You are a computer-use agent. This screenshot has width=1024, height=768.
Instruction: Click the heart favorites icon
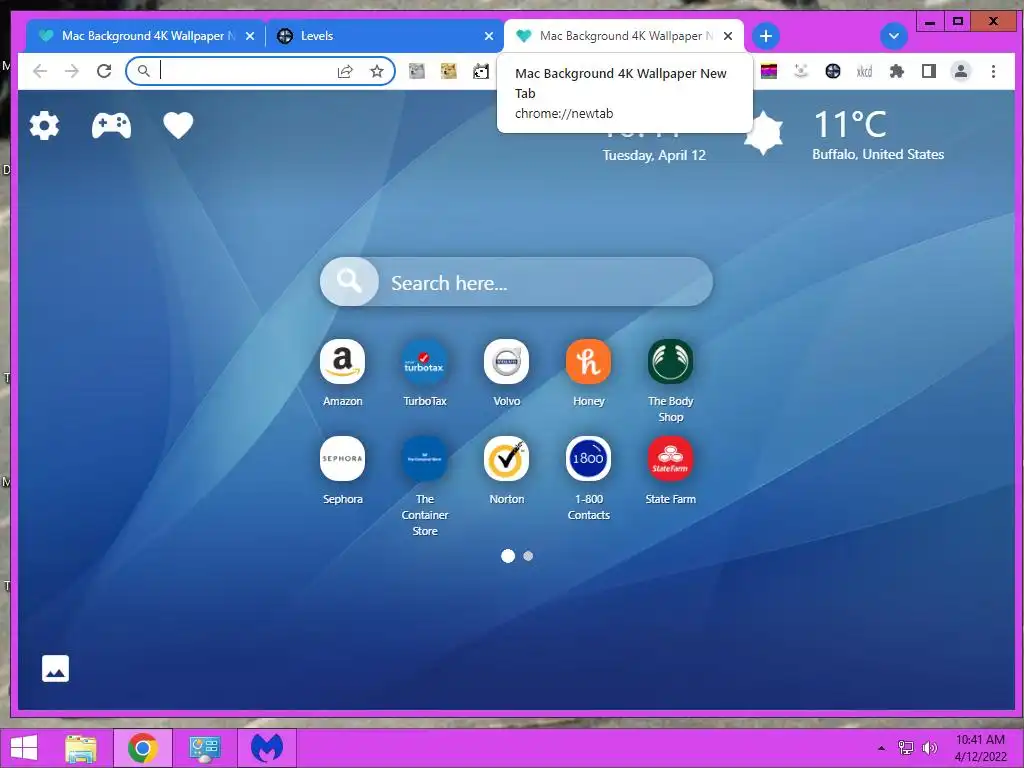(x=178, y=125)
